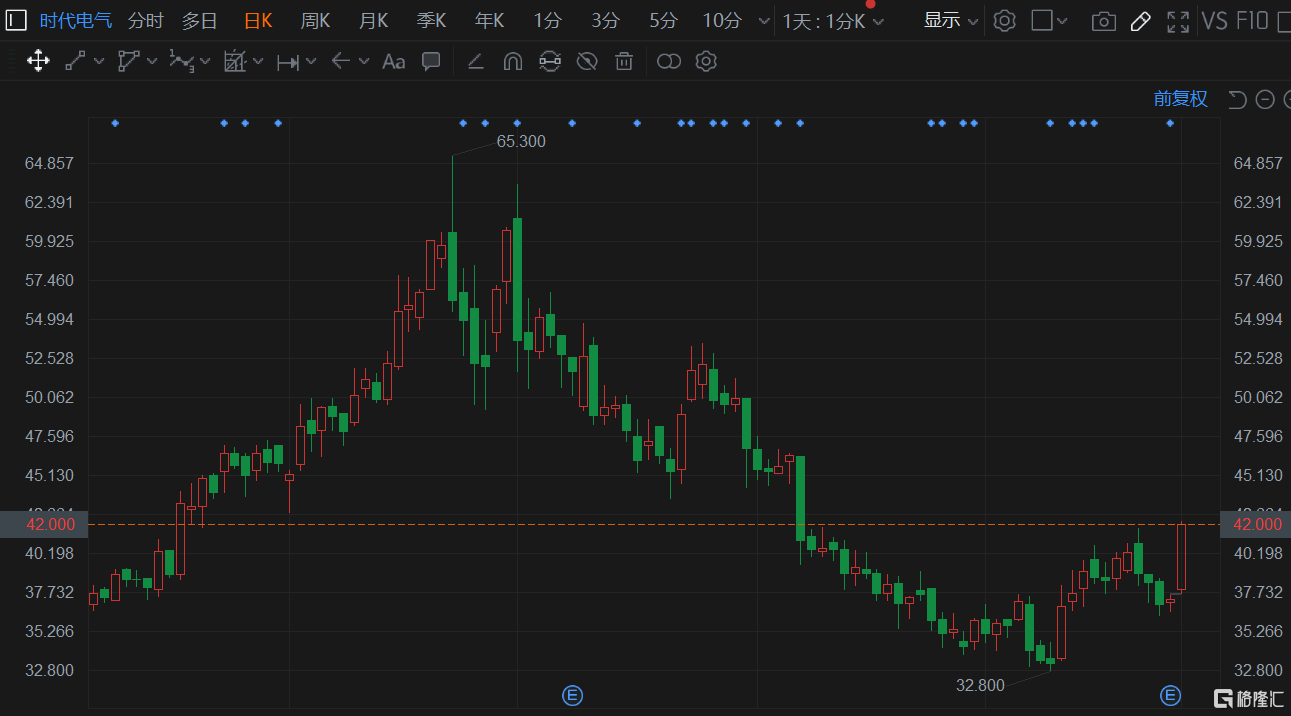
Task: Toggle magnet snap mode
Action: point(512,62)
